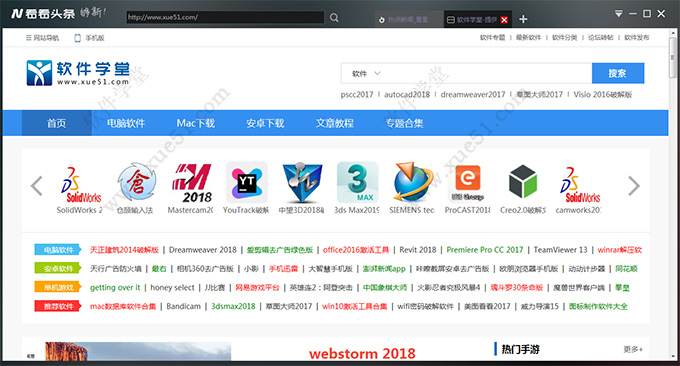Open the Mastercam 2018 icon

click(191, 183)
